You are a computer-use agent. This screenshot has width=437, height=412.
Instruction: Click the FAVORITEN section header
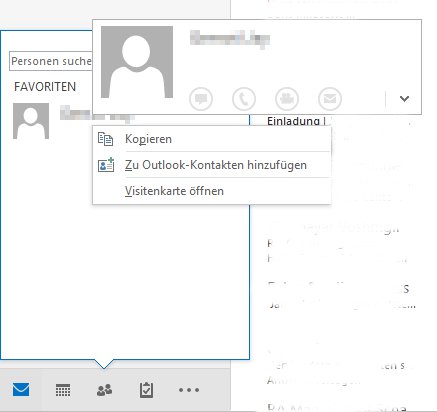[x=45, y=87]
